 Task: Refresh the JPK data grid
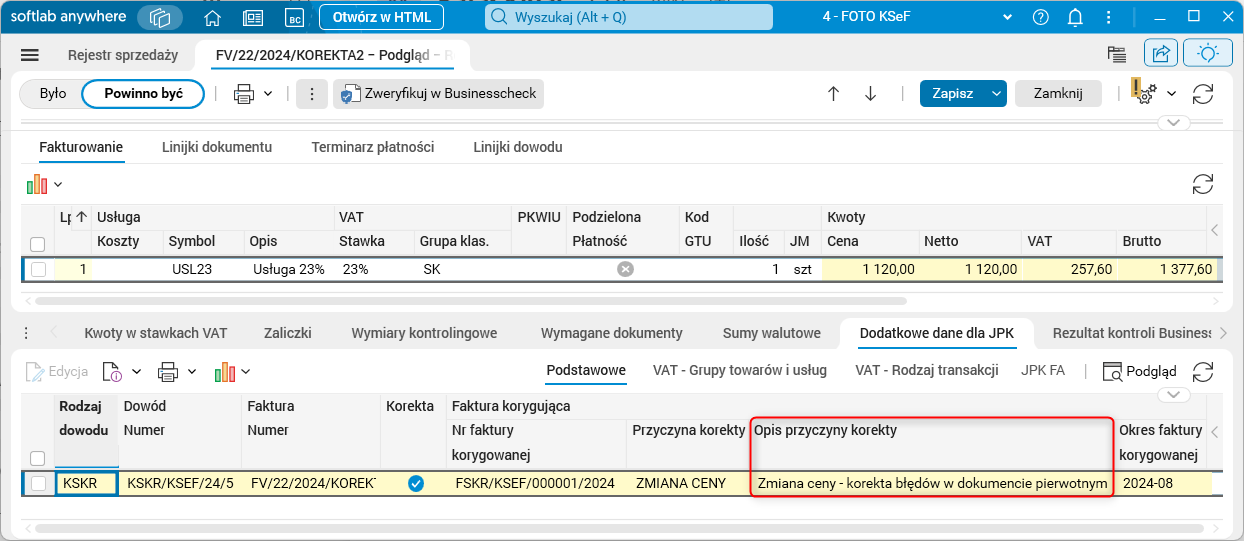click(x=1203, y=371)
